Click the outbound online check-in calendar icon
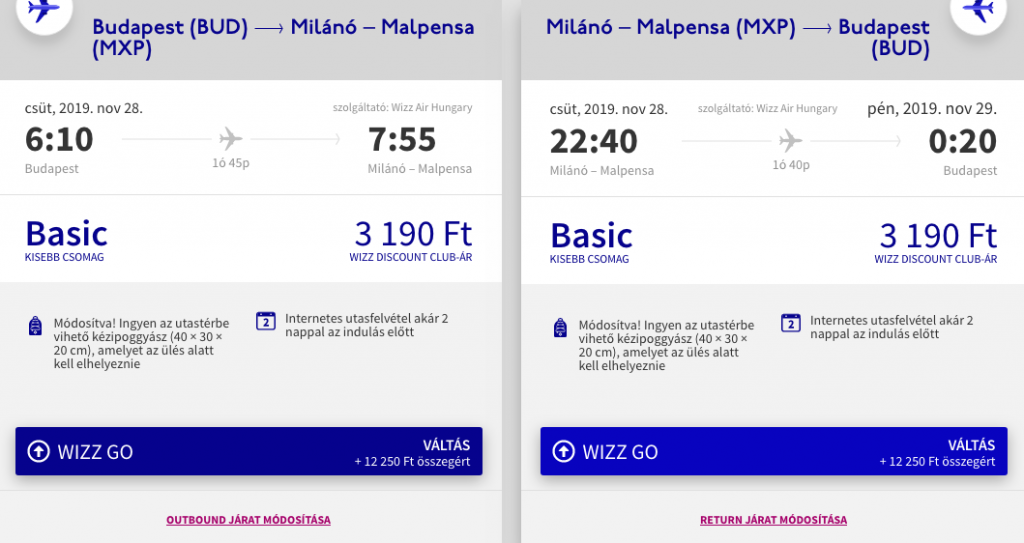Viewport: 1024px width, 543px height. pos(266,321)
